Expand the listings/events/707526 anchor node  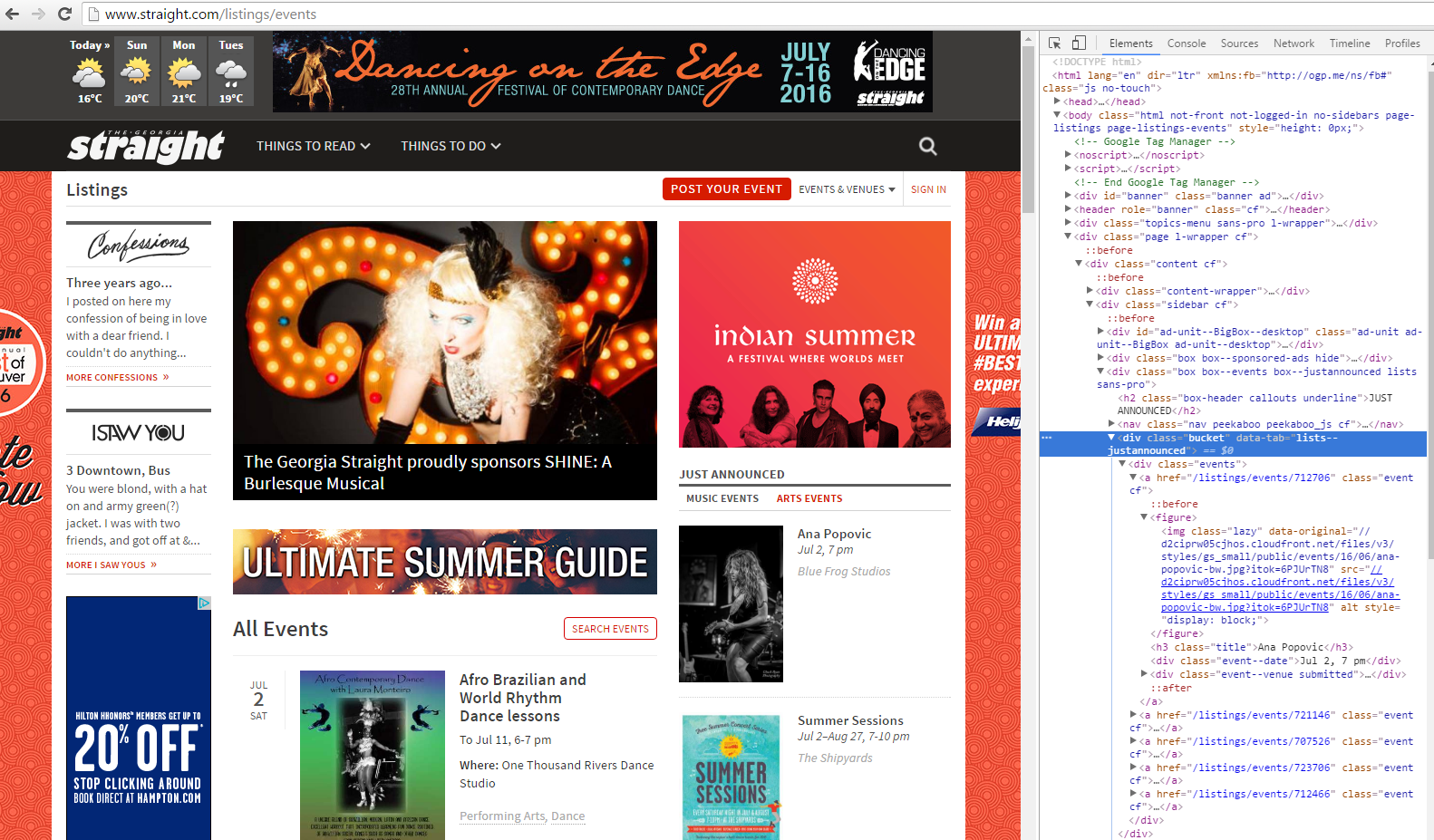pyautogui.click(x=1133, y=741)
